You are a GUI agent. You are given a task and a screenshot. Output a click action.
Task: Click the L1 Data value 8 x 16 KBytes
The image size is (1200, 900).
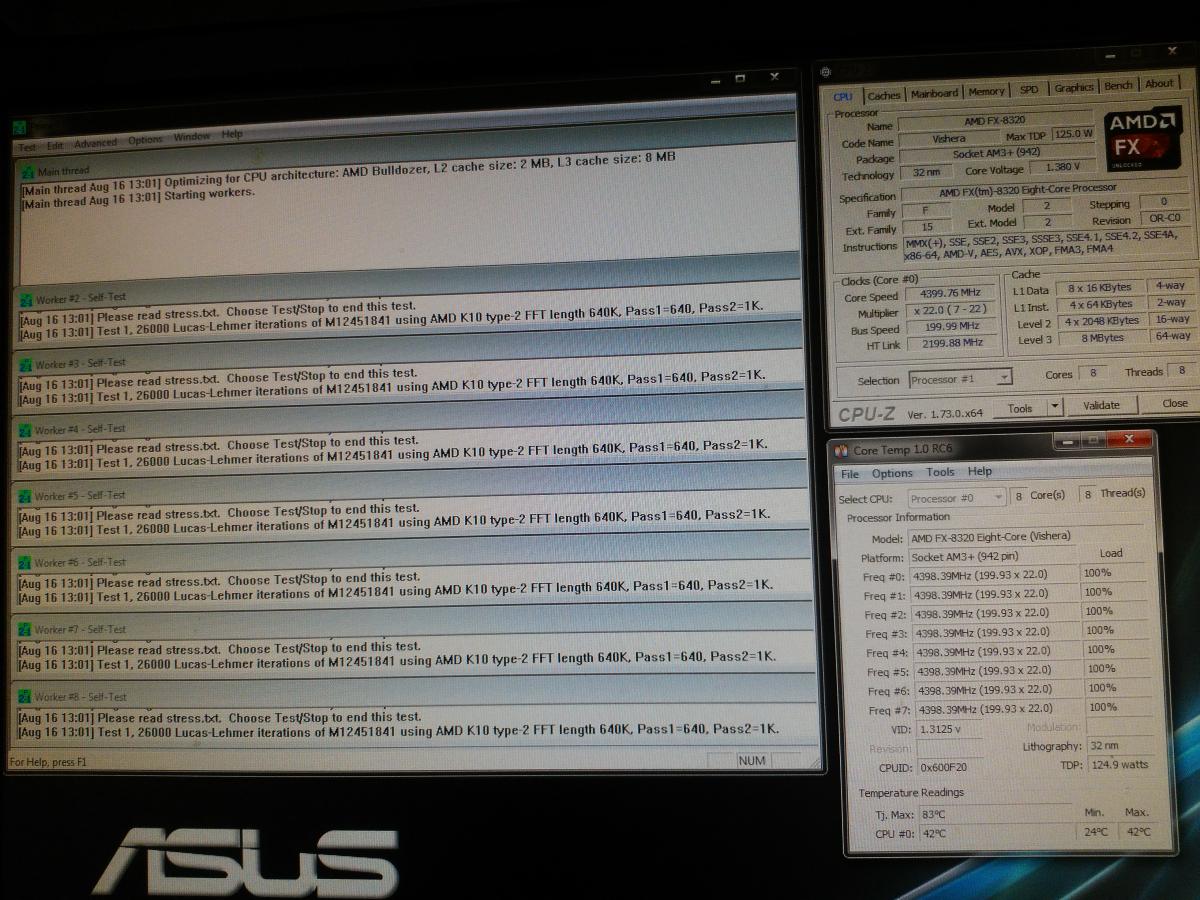tap(1099, 288)
